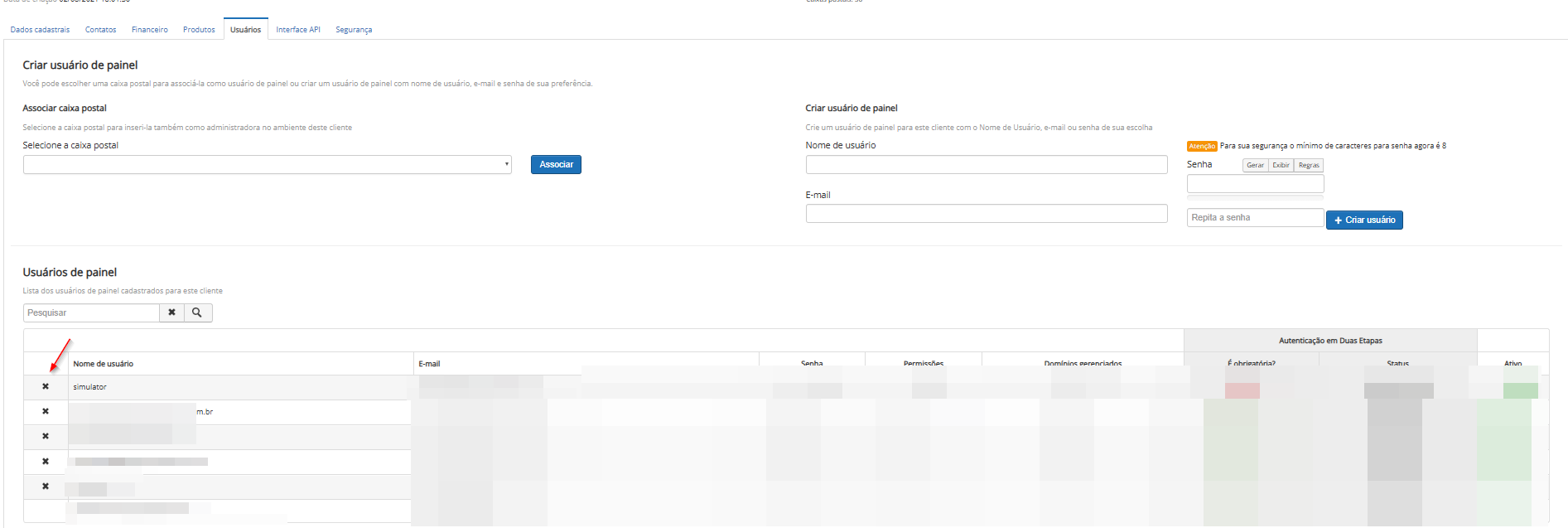Select the Produtos tab
The width and height of the screenshot is (1568, 528).
[199, 30]
